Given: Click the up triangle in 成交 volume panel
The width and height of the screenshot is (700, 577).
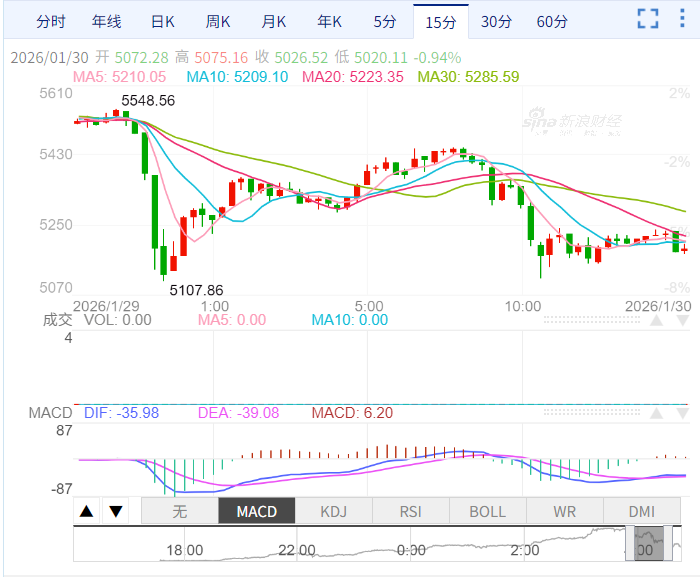Looking at the screenshot, I should 656,320.
